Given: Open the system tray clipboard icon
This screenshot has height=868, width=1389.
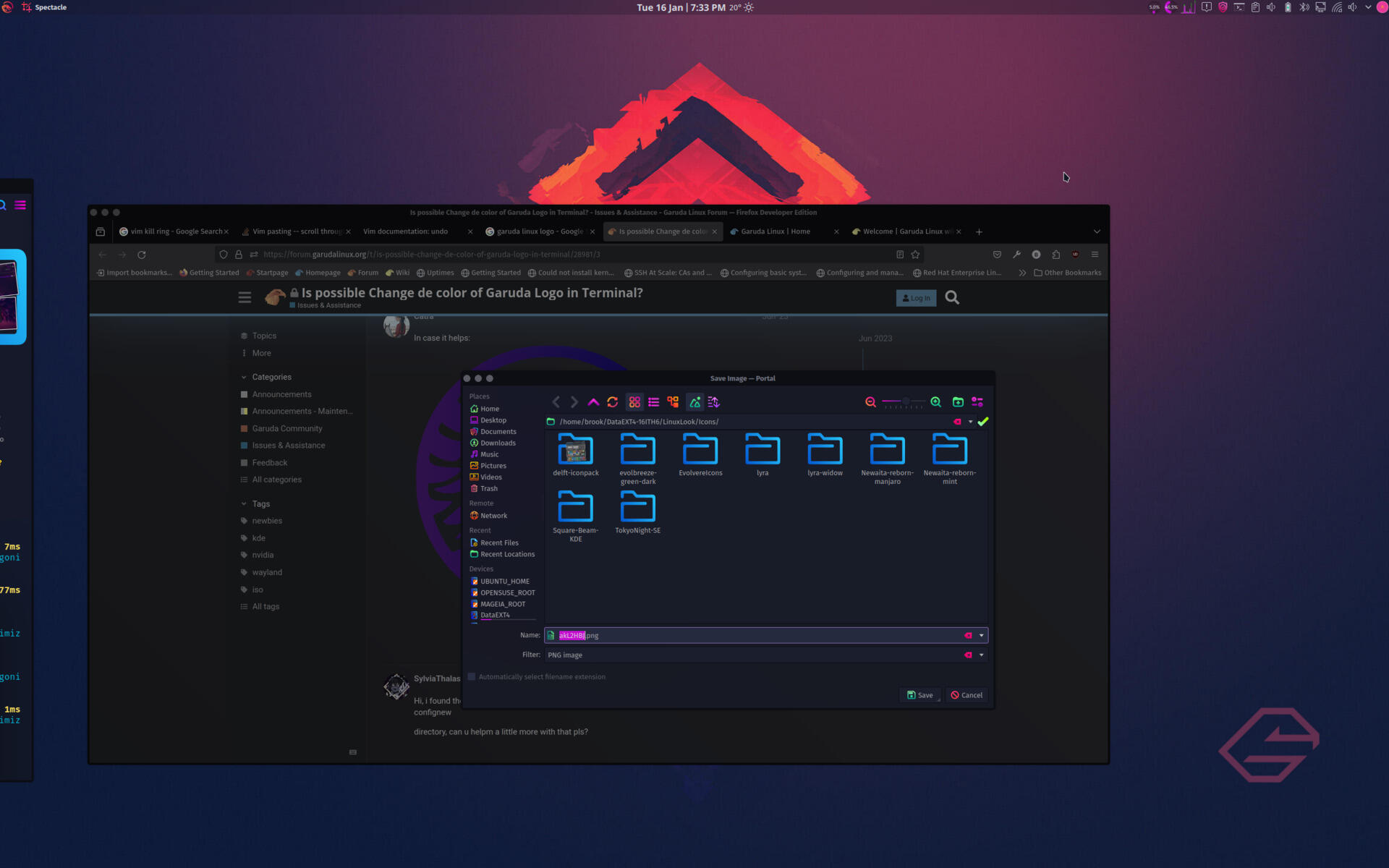Looking at the screenshot, I should 1255,7.
